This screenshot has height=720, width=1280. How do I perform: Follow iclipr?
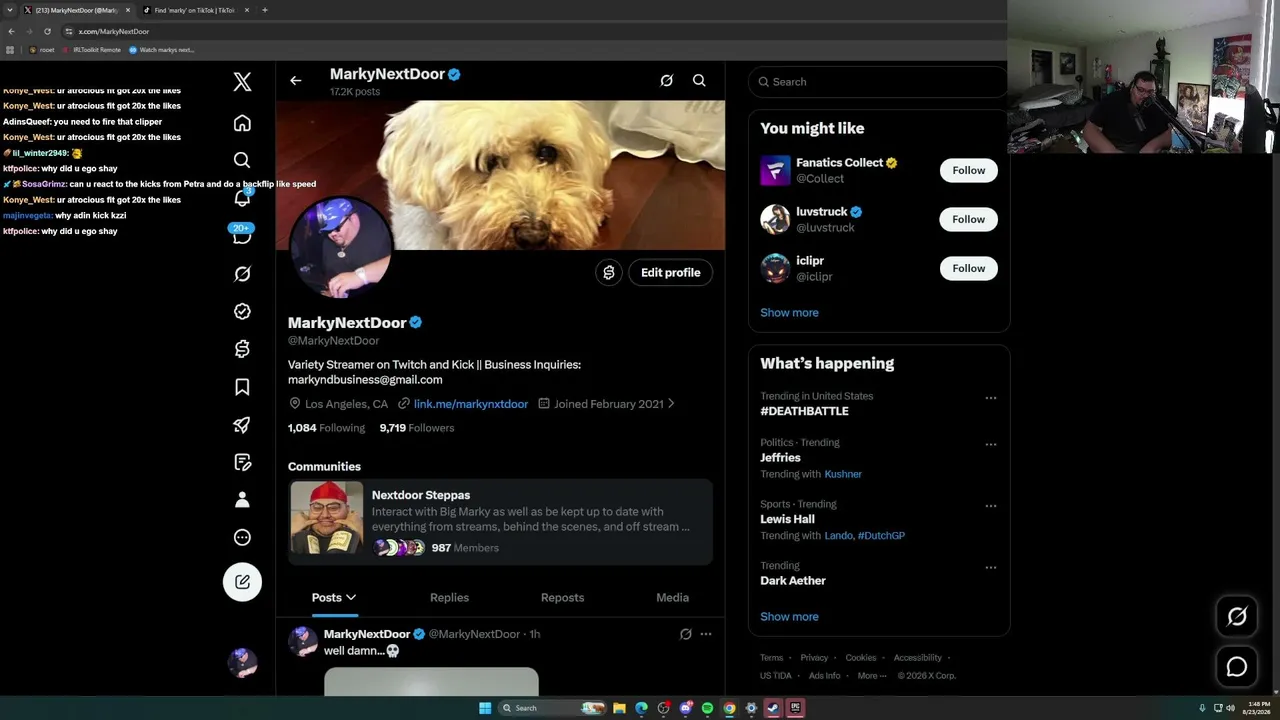968,268
